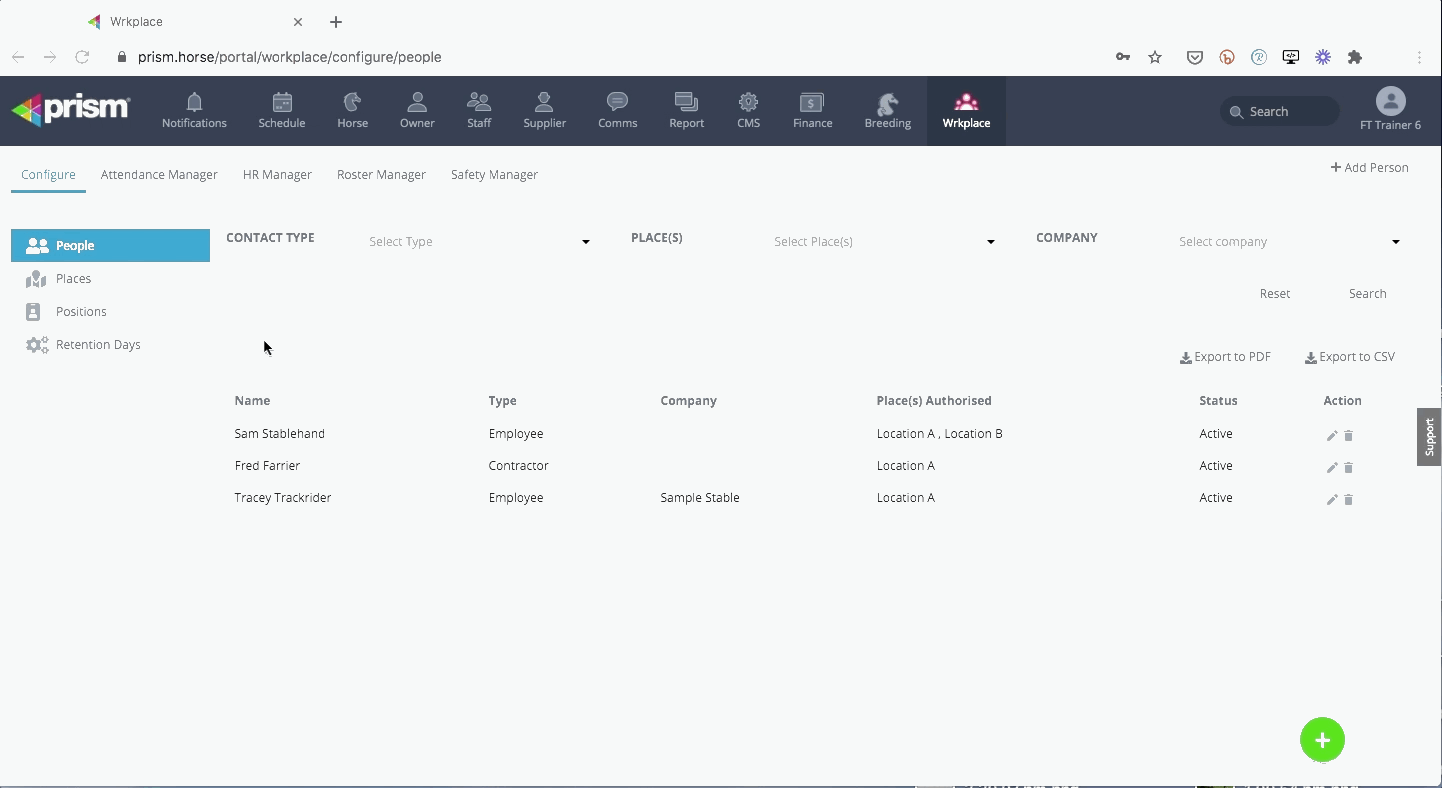Open the Breeding section icon
This screenshot has height=788, width=1442.
[887, 103]
